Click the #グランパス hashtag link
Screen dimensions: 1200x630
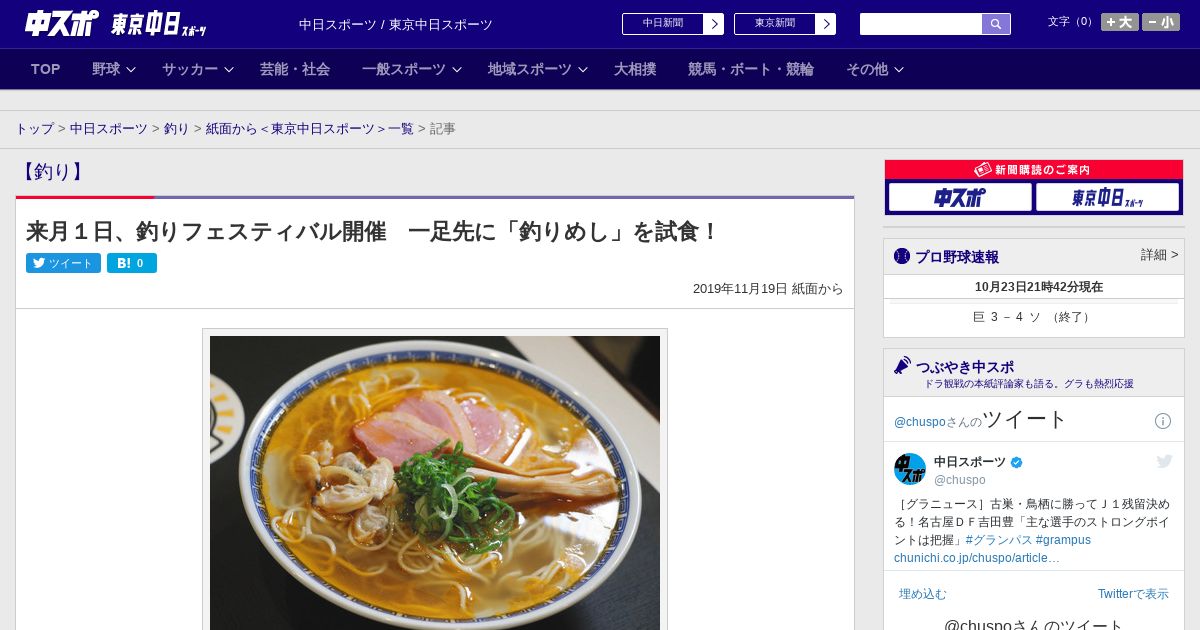coord(998,540)
